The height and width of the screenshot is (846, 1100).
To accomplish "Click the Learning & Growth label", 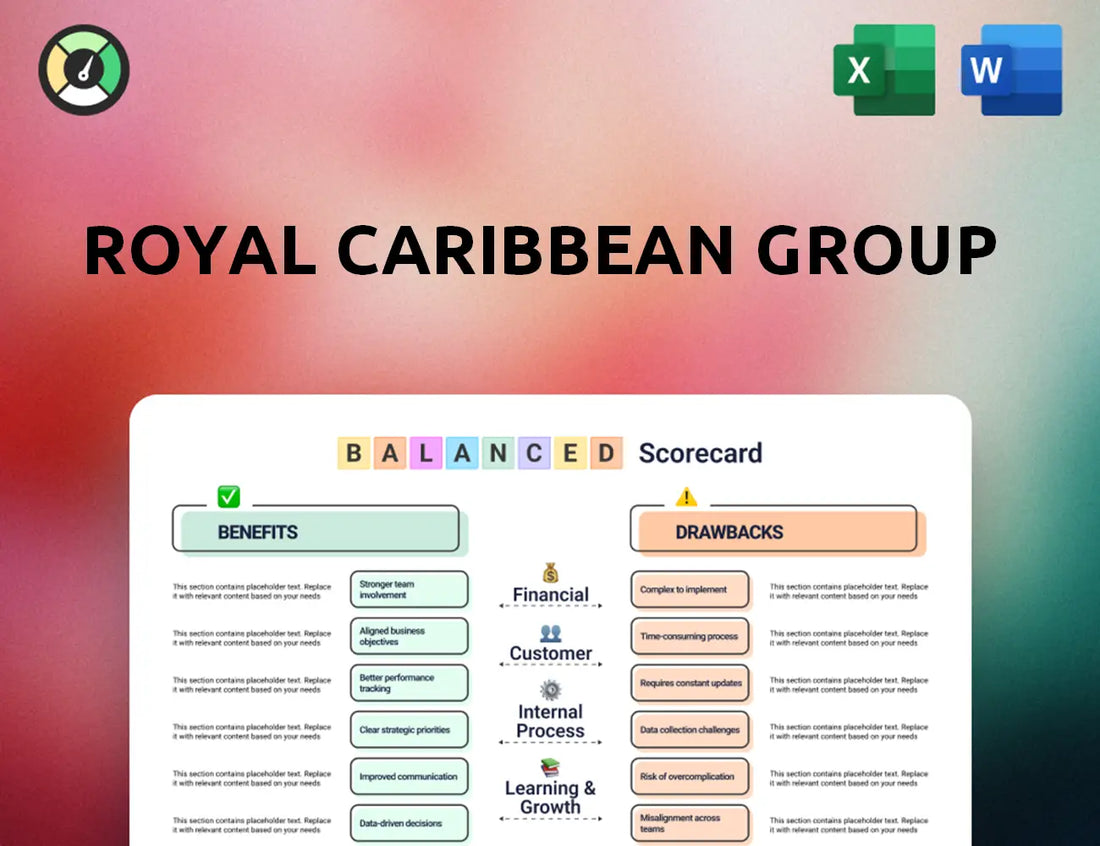I will tap(551, 798).
